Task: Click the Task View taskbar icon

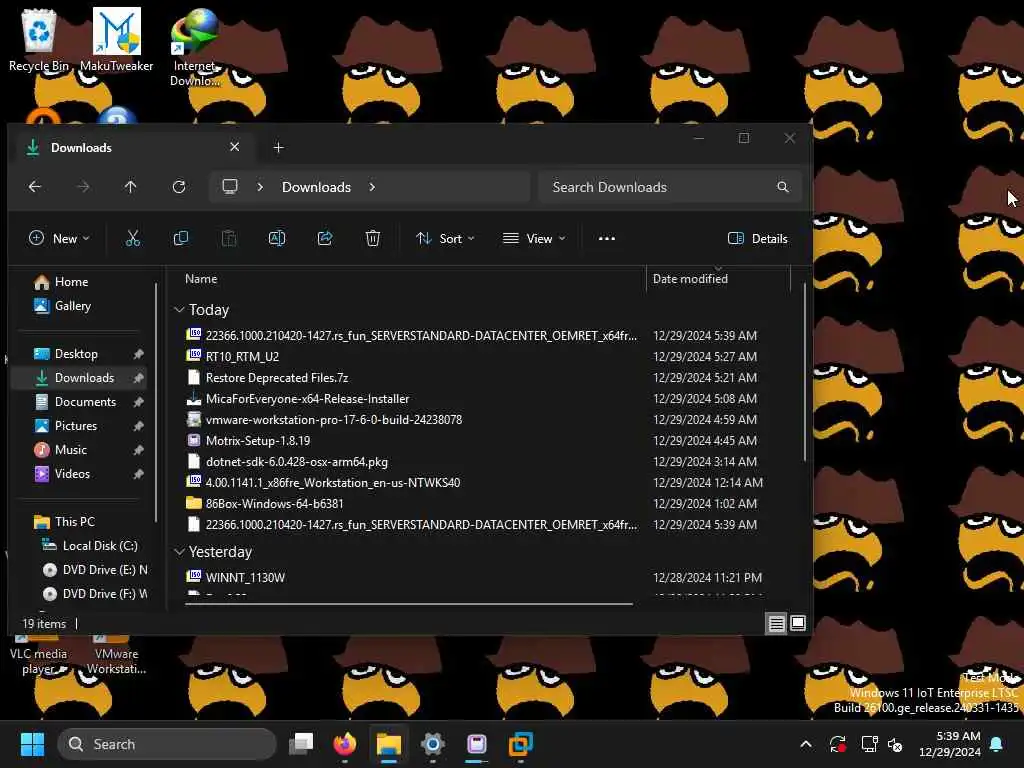Action: (301, 744)
